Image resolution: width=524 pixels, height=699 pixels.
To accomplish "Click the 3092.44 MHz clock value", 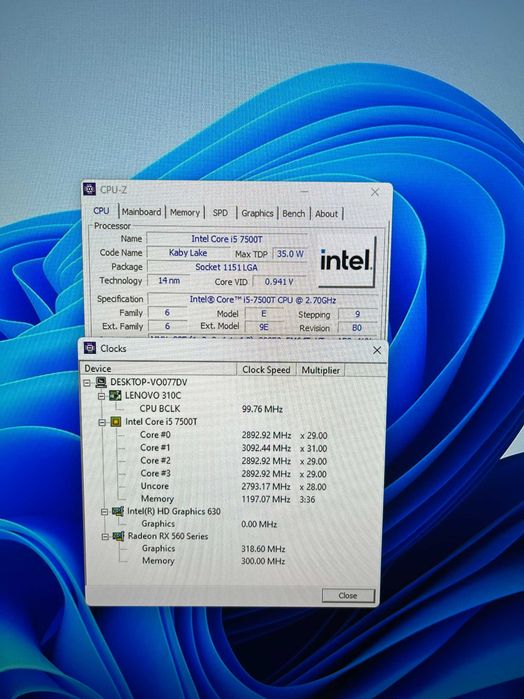I will tap(266, 448).
